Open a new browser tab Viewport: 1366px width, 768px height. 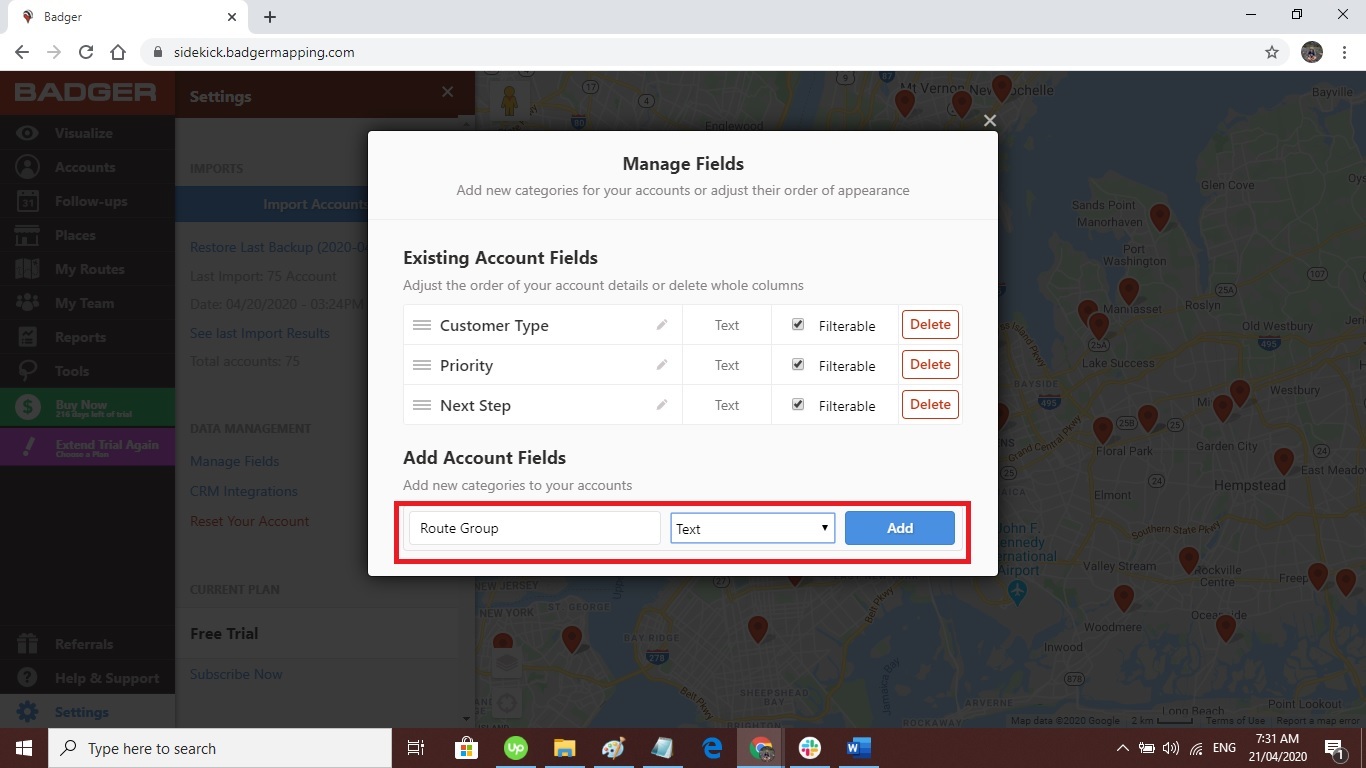point(270,17)
